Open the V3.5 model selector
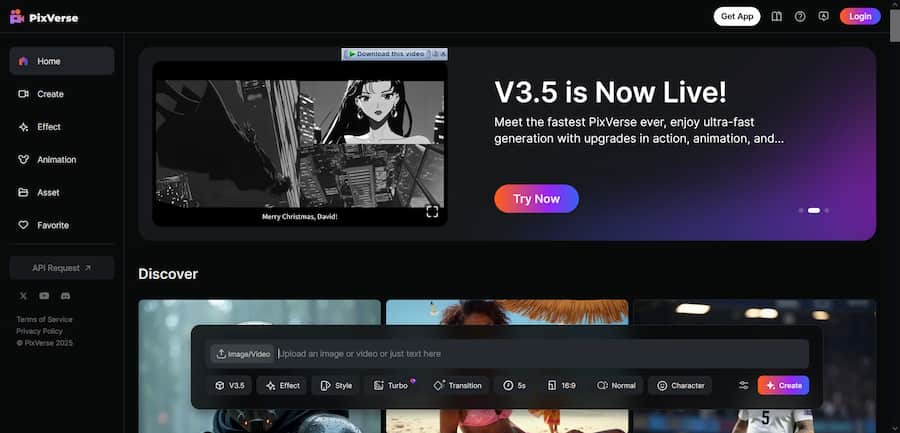Image resolution: width=900 pixels, height=433 pixels. point(230,385)
